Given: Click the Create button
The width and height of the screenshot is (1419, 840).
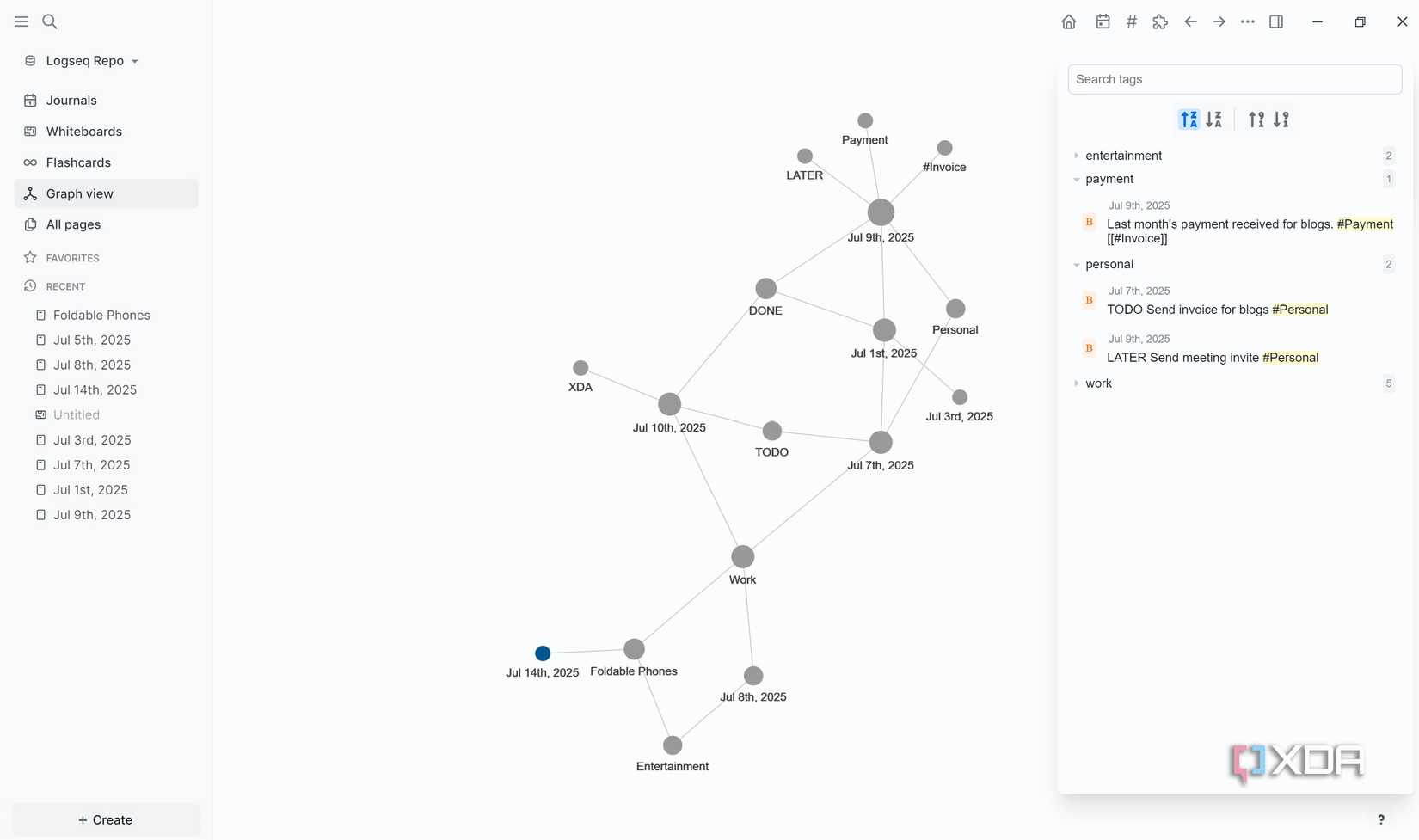Looking at the screenshot, I should point(105,819).
